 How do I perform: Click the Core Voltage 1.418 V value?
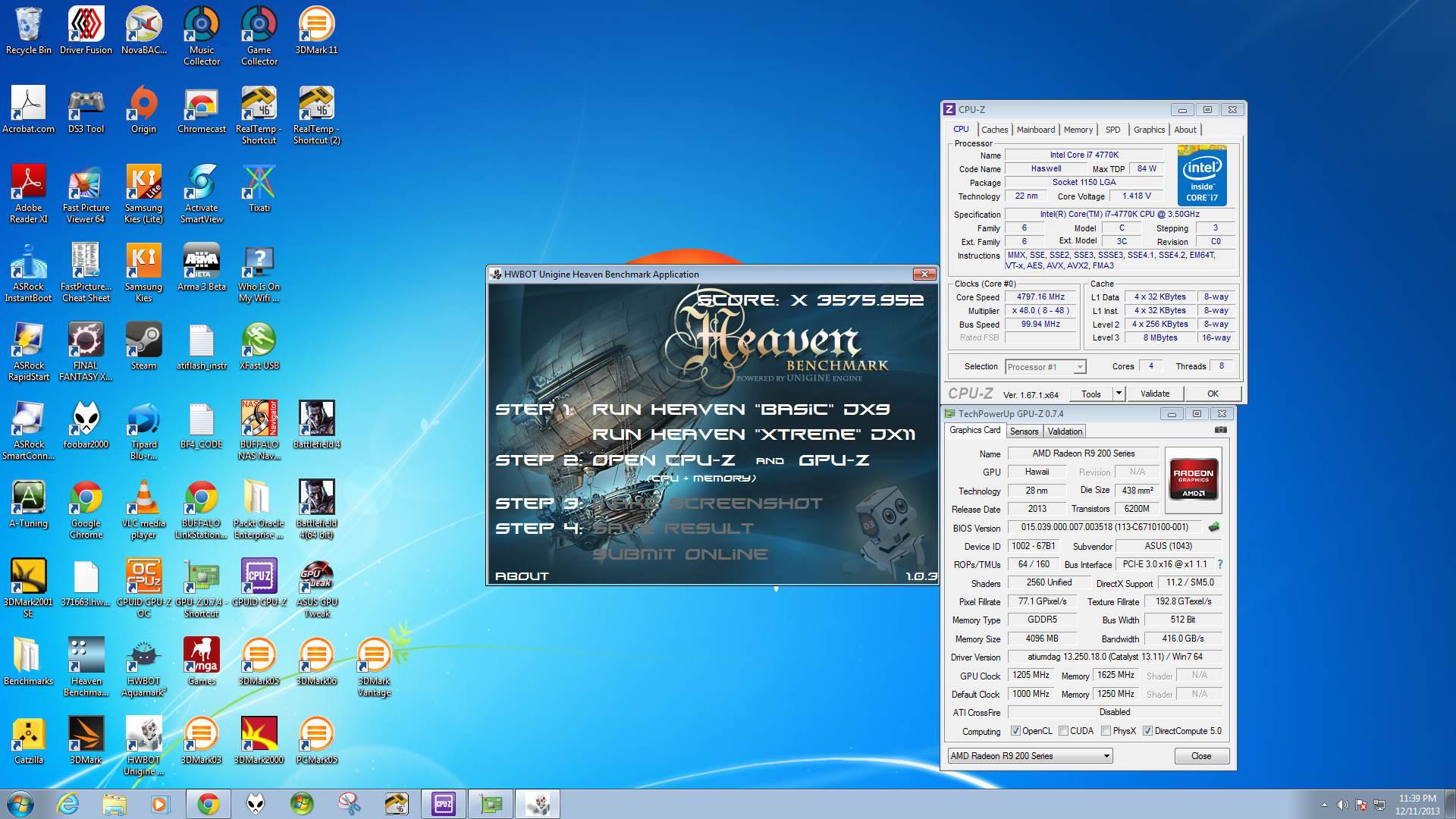(x=1137, y=196)
